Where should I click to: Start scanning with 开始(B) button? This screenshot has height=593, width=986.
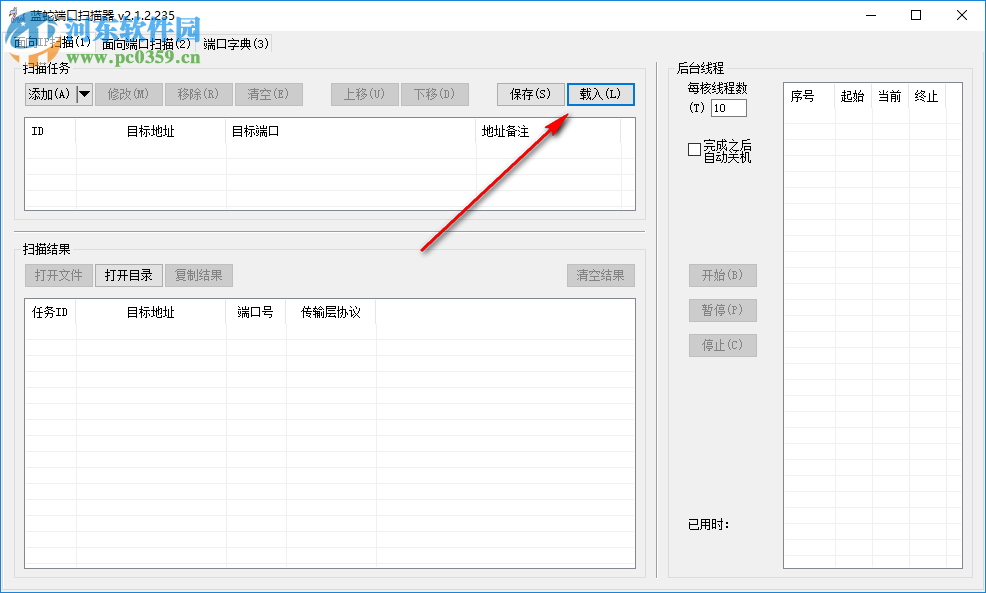point(723,275)
